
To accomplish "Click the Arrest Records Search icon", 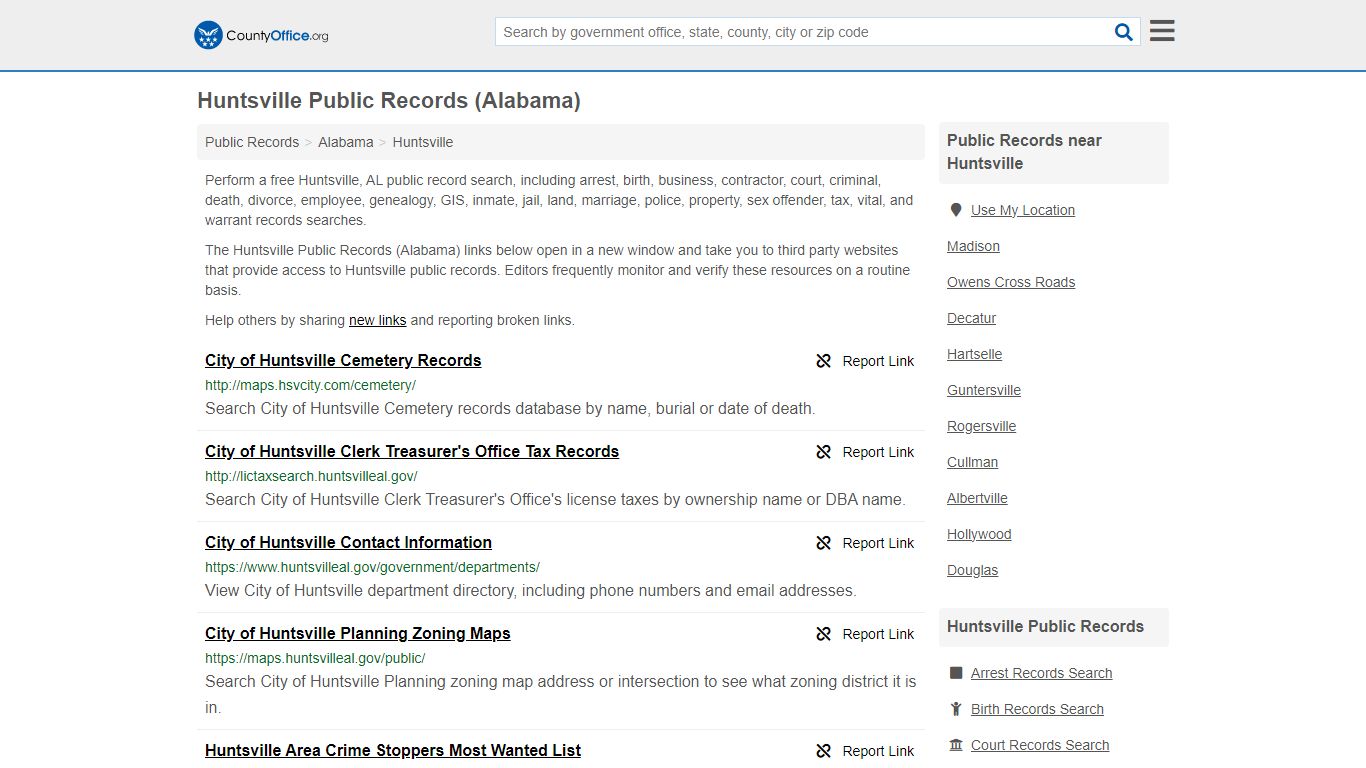I will tap(956, 673).
